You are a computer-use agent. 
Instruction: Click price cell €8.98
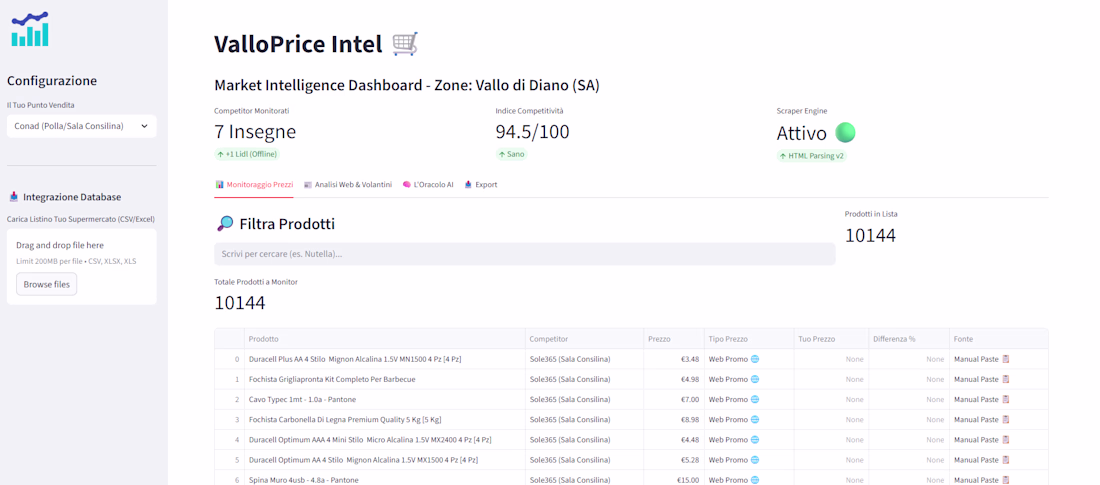pos(673,419)
